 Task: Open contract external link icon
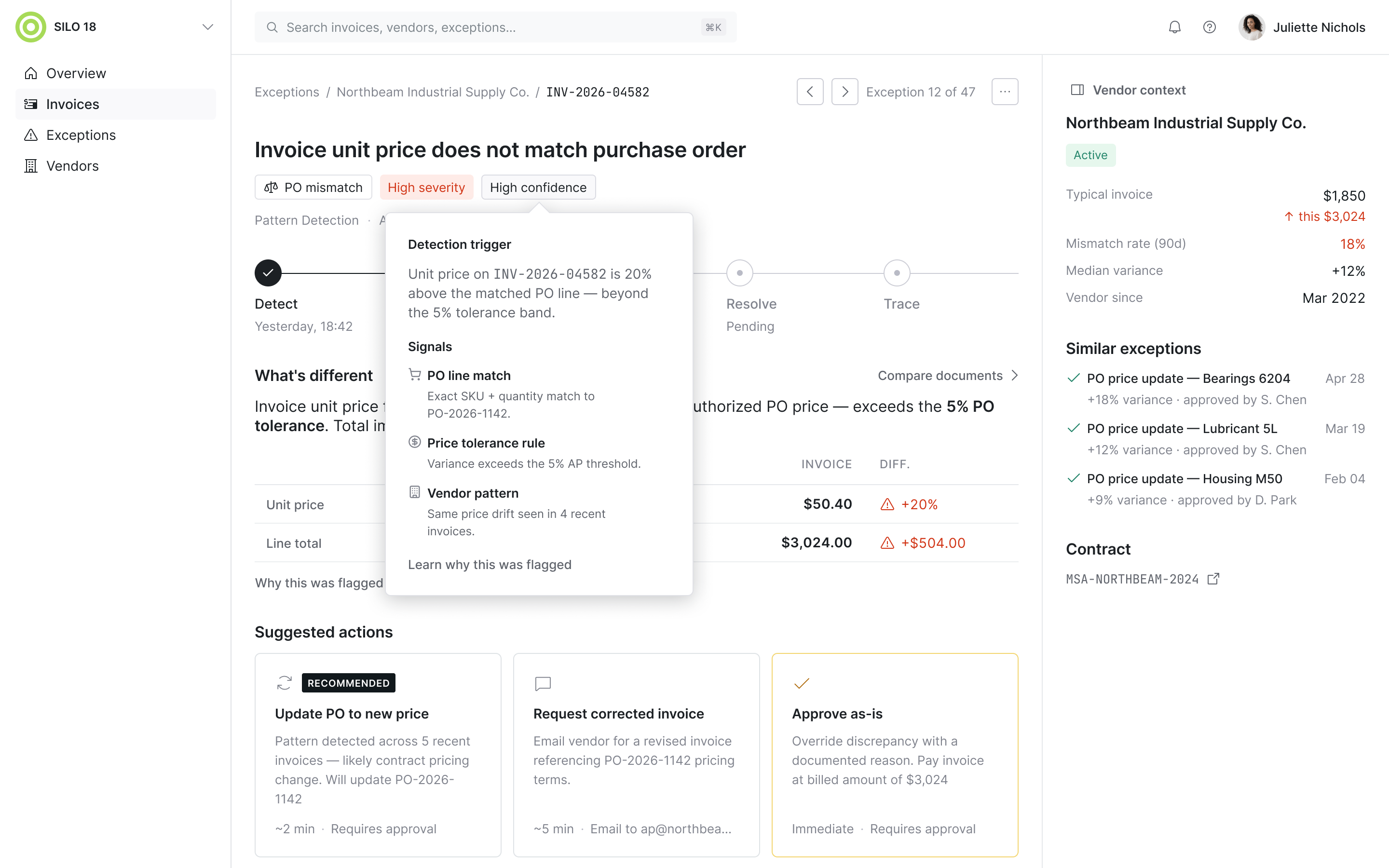click(x=1213, y=579)
